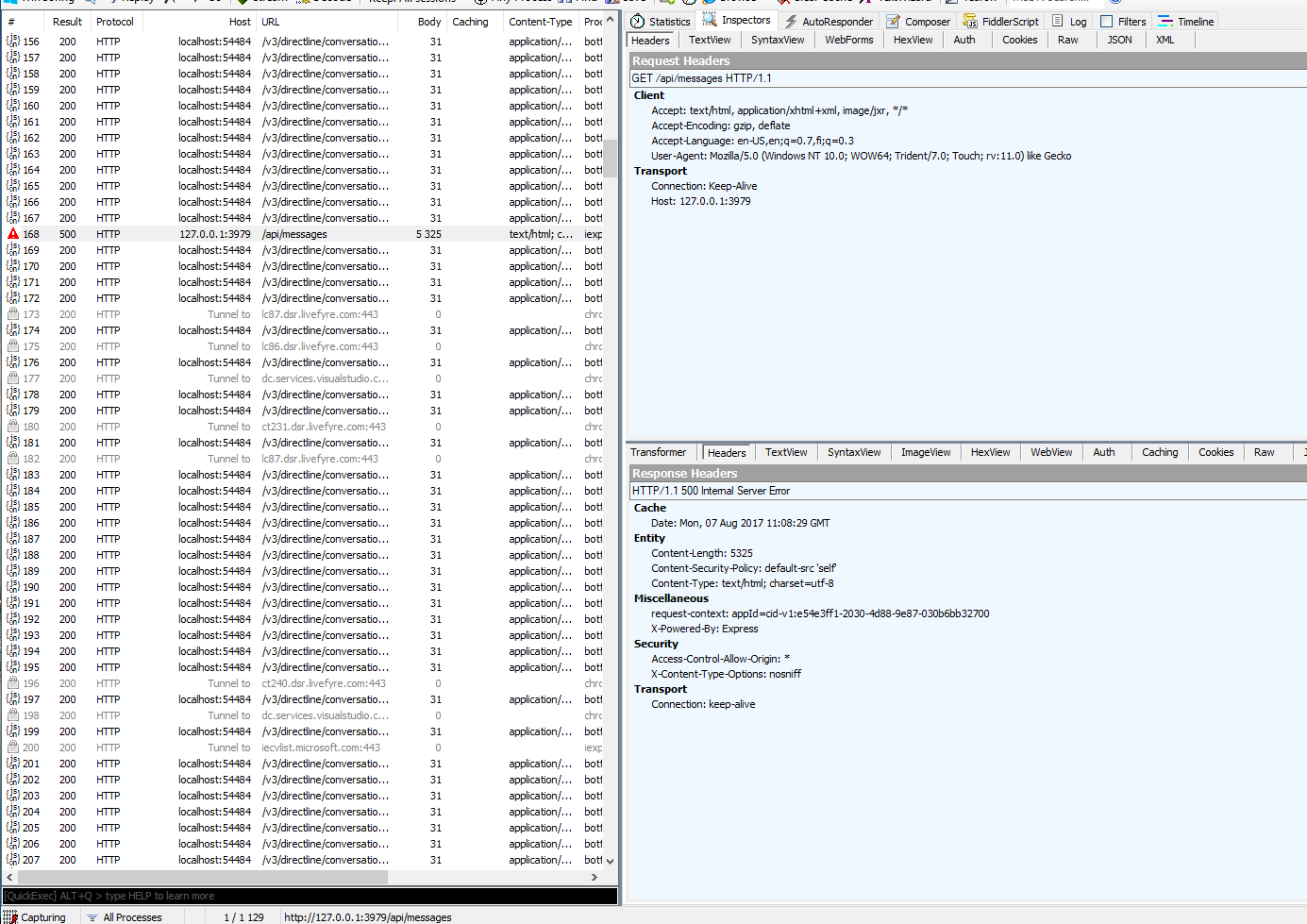Screen dimensions: 1307x924
Task: Focus the QuickExec command box
Action: tap(310, 896)
